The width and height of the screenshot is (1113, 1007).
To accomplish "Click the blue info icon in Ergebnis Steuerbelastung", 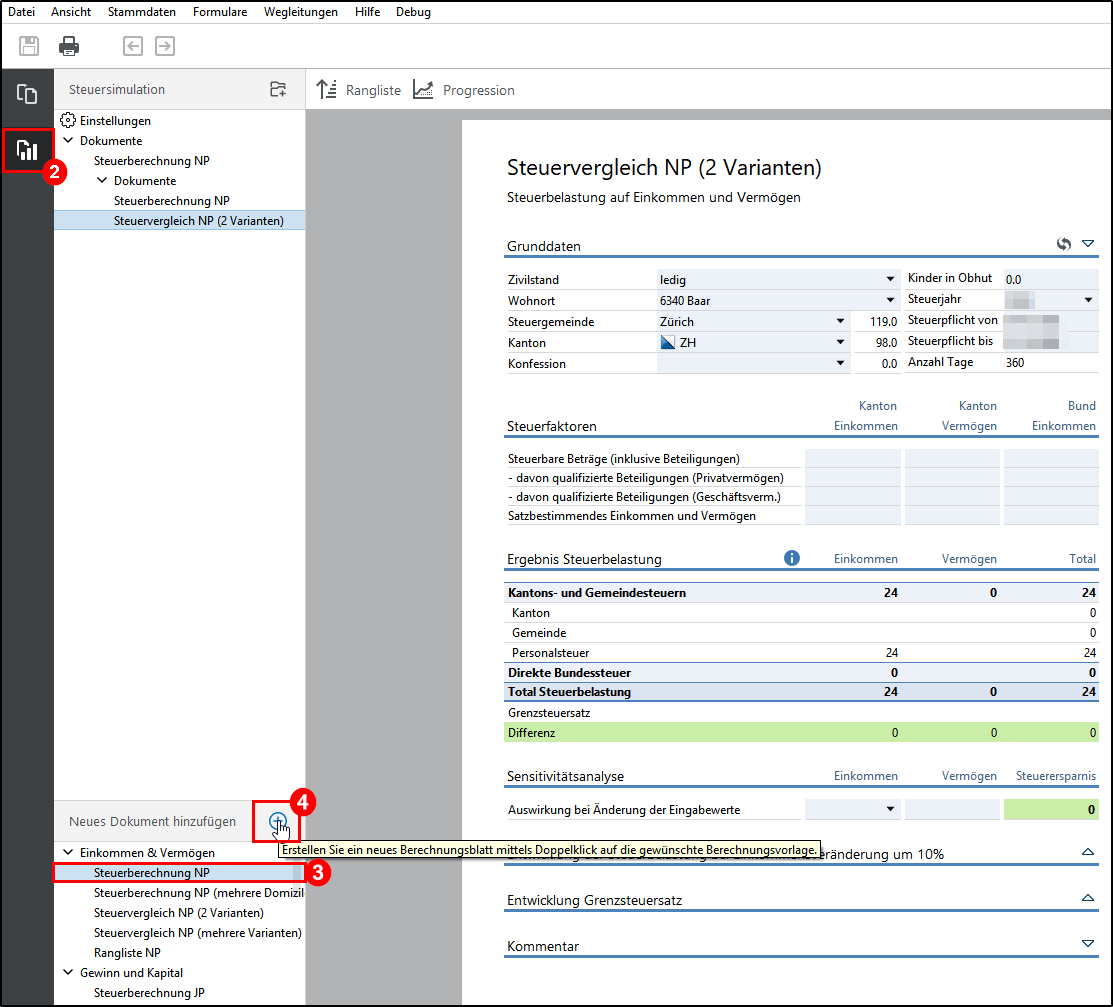I will tap(792, 558).
